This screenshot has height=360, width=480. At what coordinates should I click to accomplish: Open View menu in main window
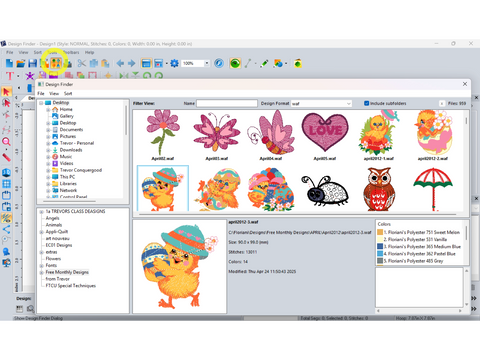[x=23, y=52]
